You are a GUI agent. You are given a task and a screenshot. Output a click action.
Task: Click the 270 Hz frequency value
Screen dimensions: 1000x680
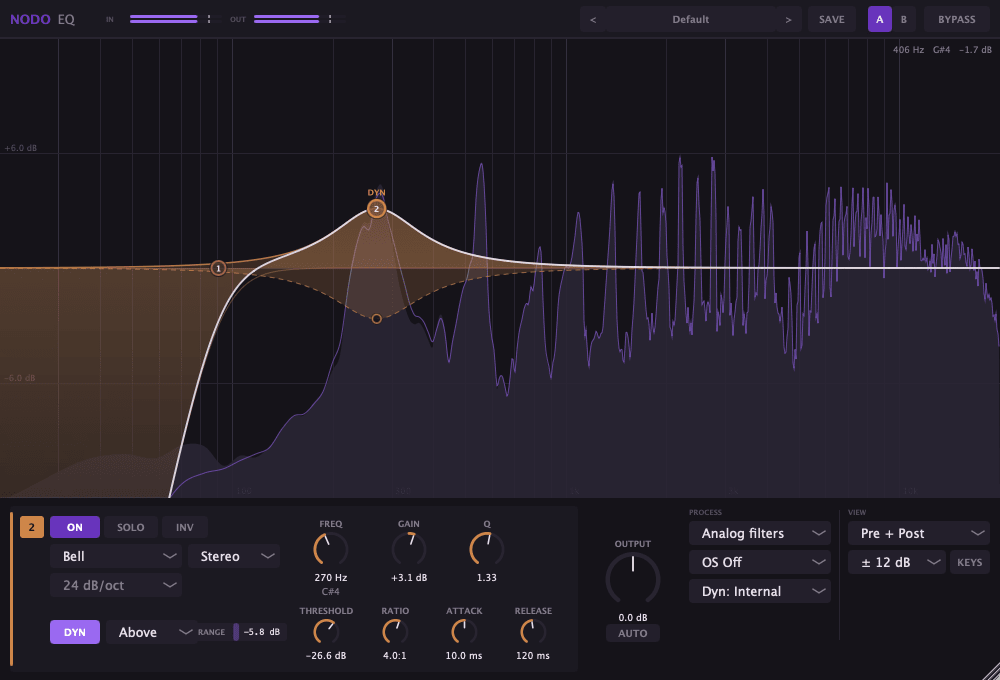click(330, 577)
